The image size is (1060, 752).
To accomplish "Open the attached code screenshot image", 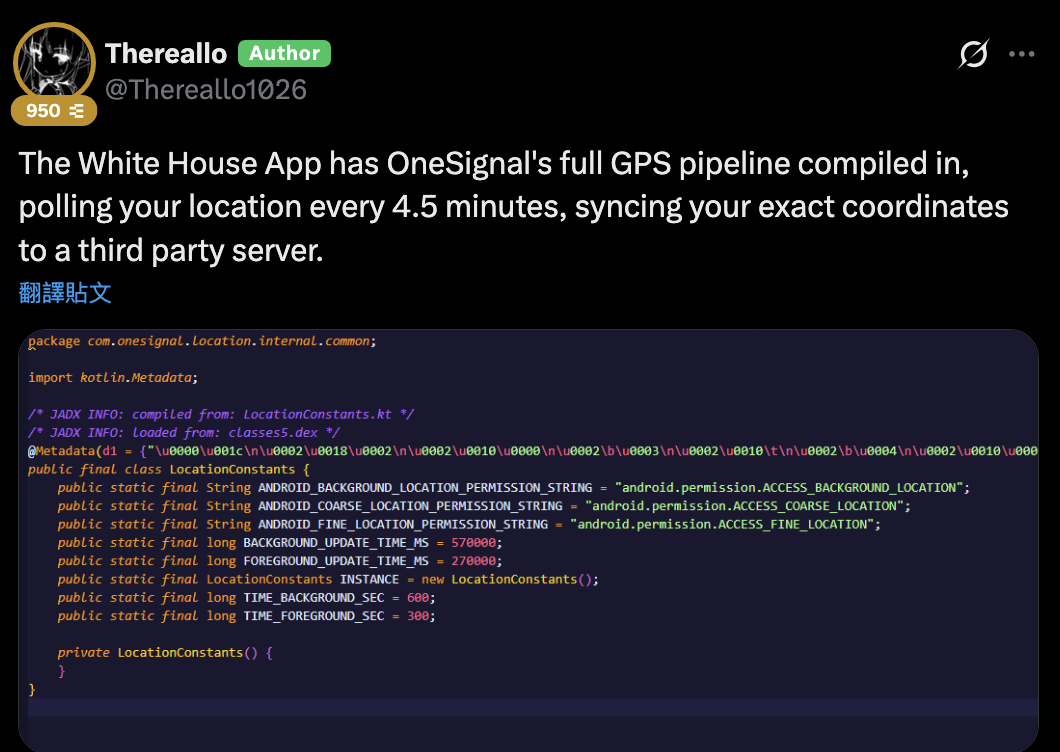I will click(x=528, y=540).
